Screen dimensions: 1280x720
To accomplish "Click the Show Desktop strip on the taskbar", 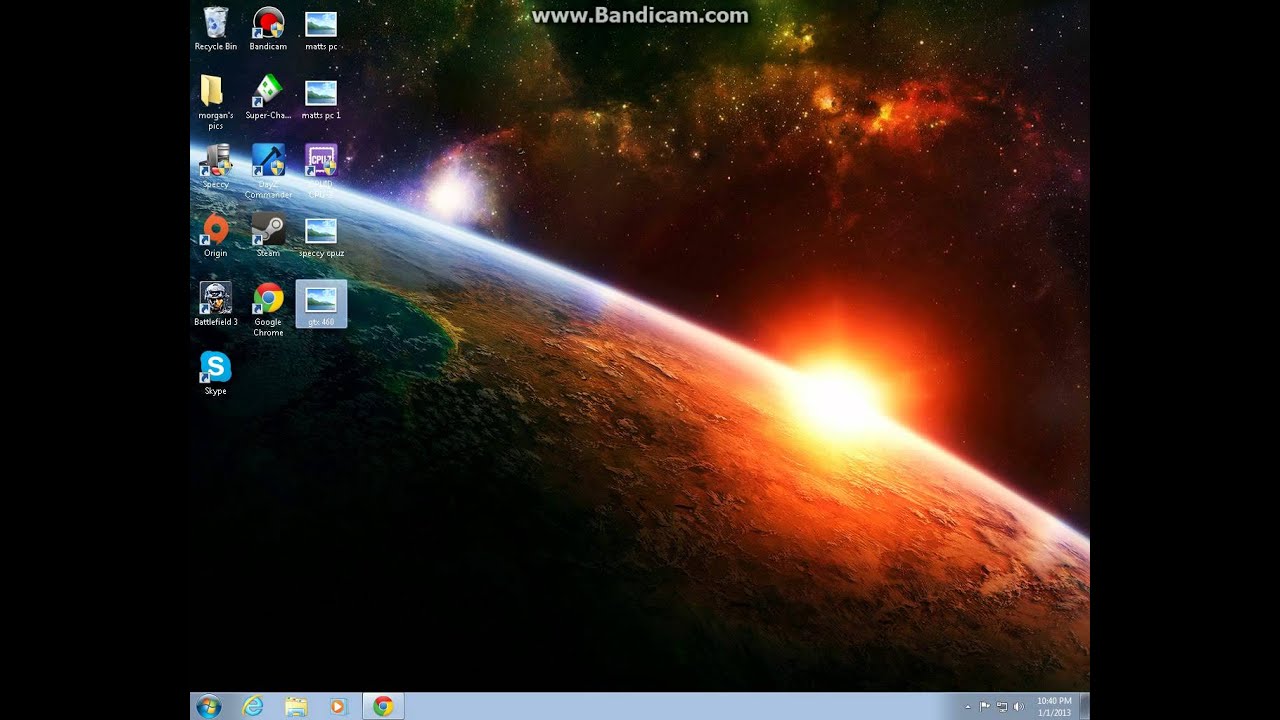I will coord(1085,707).
